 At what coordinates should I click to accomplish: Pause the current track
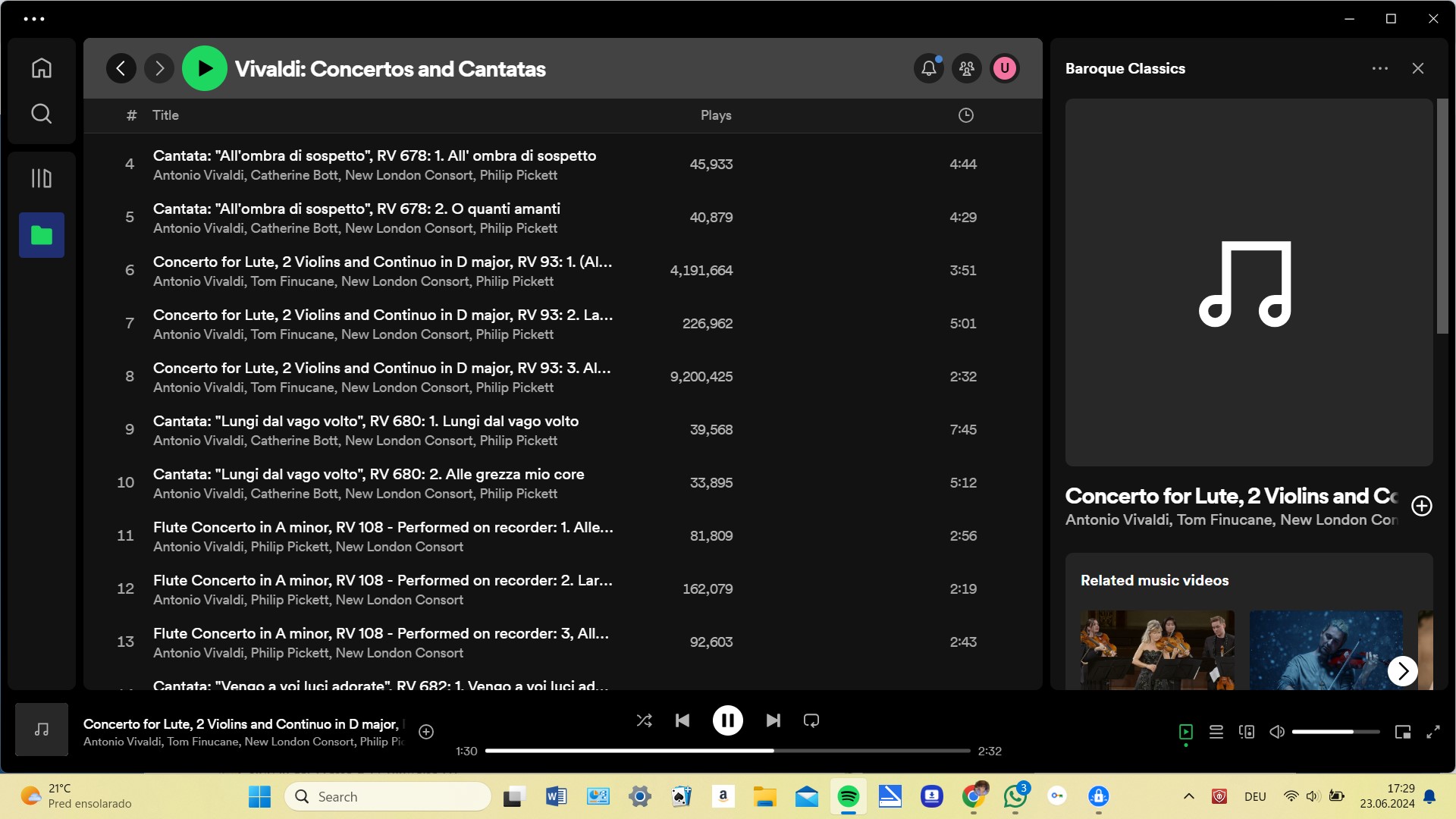pos(728,720)
